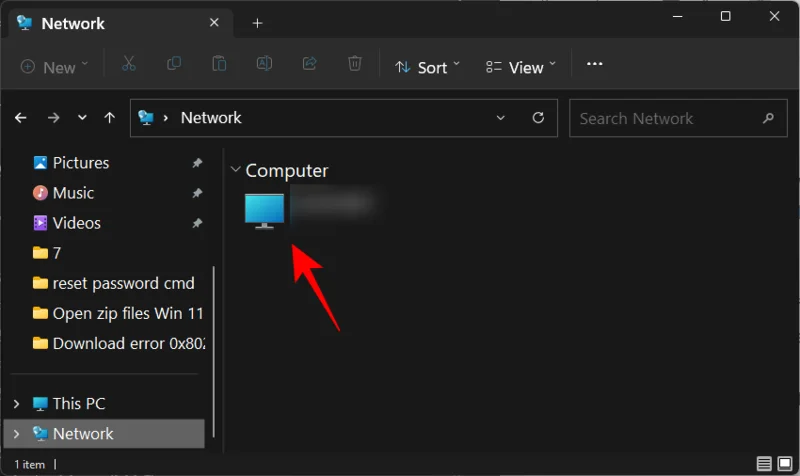Open address bar history dropdown
The height and width of the screenshot is (476, 800).
click(x=501, y=118)
